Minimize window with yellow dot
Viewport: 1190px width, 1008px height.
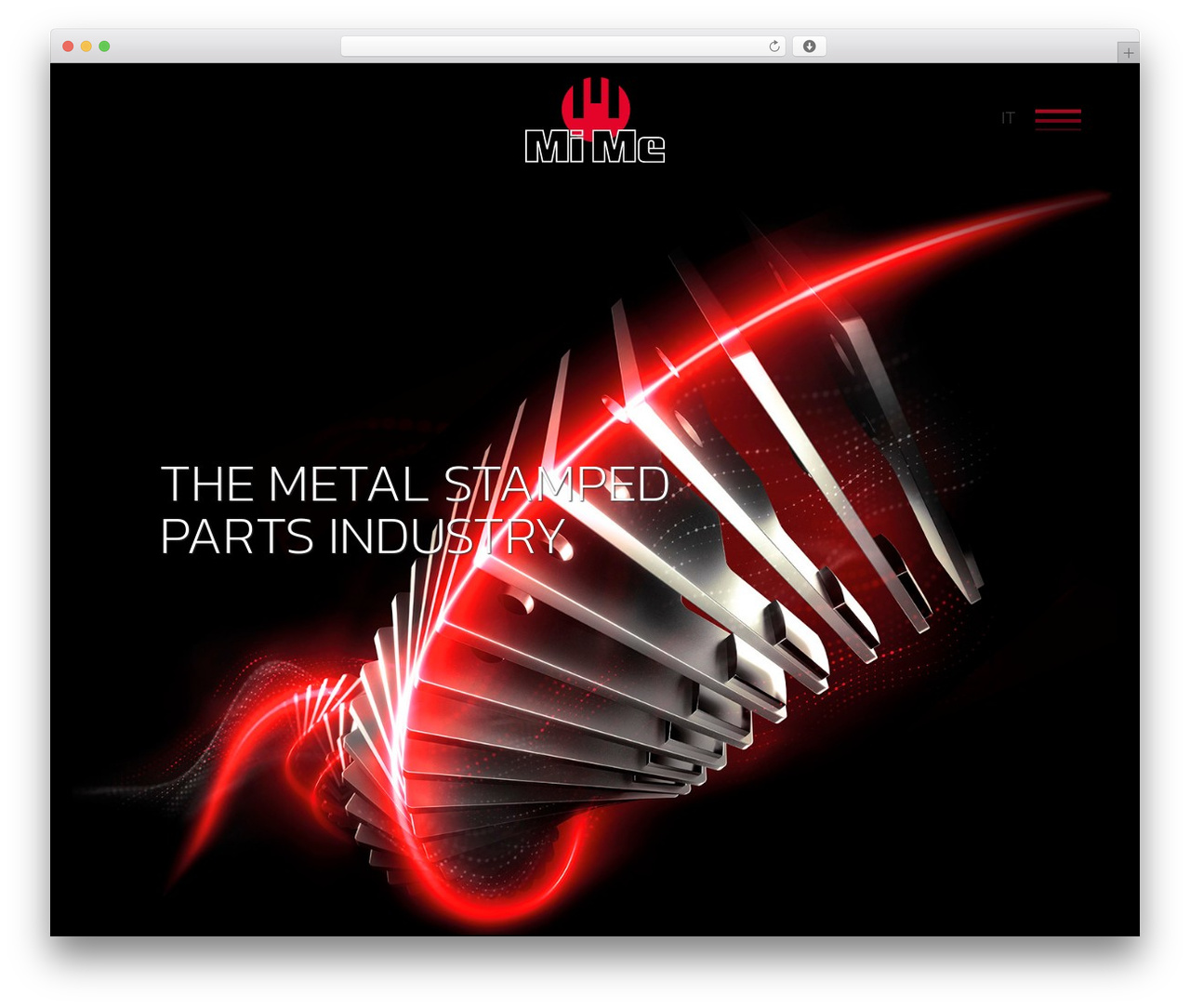click(86, 46)
